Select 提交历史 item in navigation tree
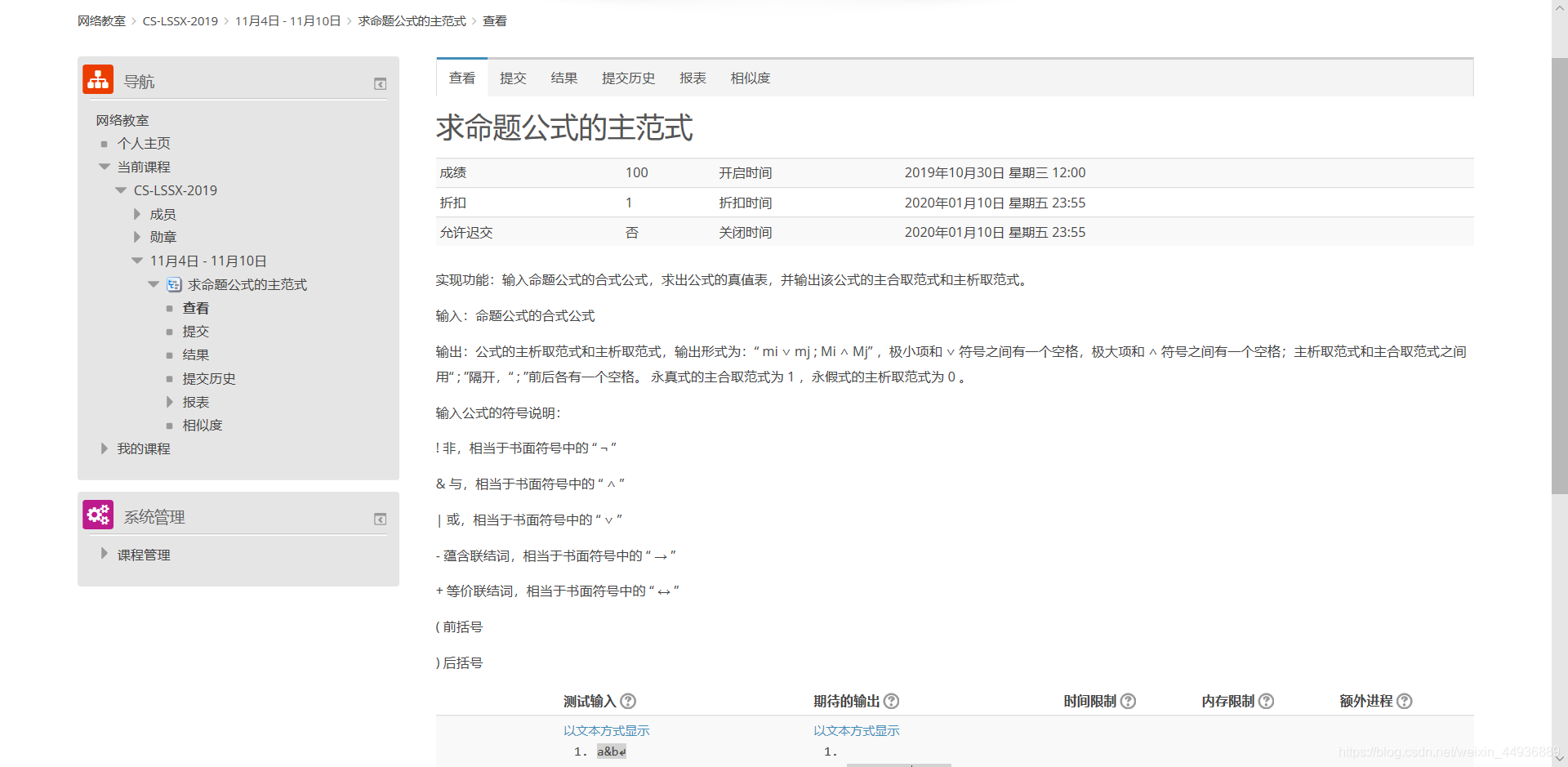 (x=209, y=379)
